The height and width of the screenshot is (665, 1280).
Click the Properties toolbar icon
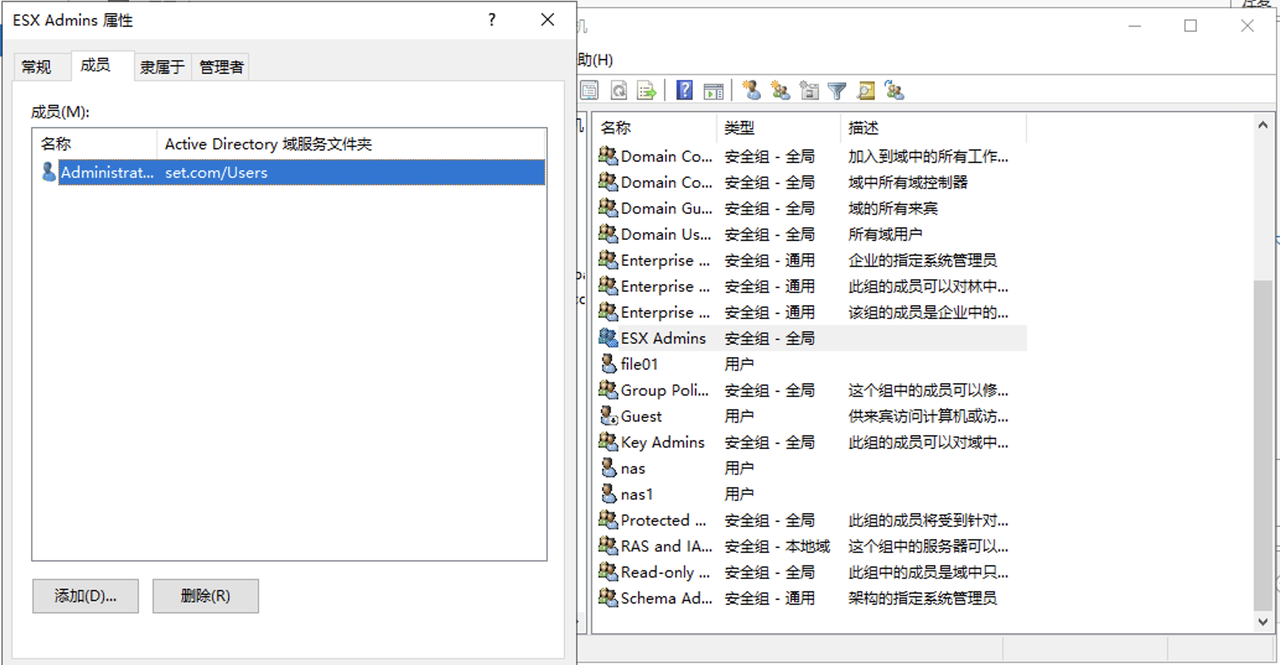click(590, 91)
